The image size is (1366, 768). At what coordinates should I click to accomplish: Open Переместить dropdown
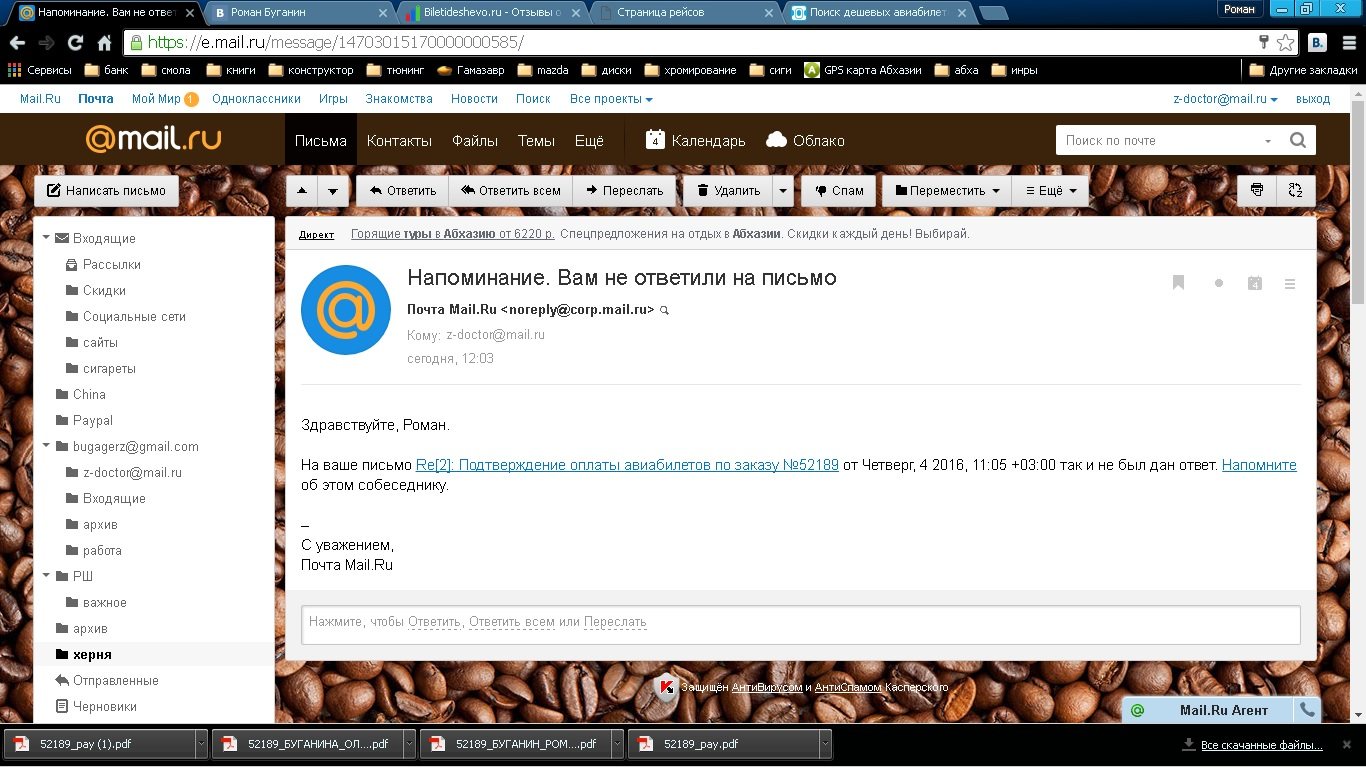tap(946, 190)
